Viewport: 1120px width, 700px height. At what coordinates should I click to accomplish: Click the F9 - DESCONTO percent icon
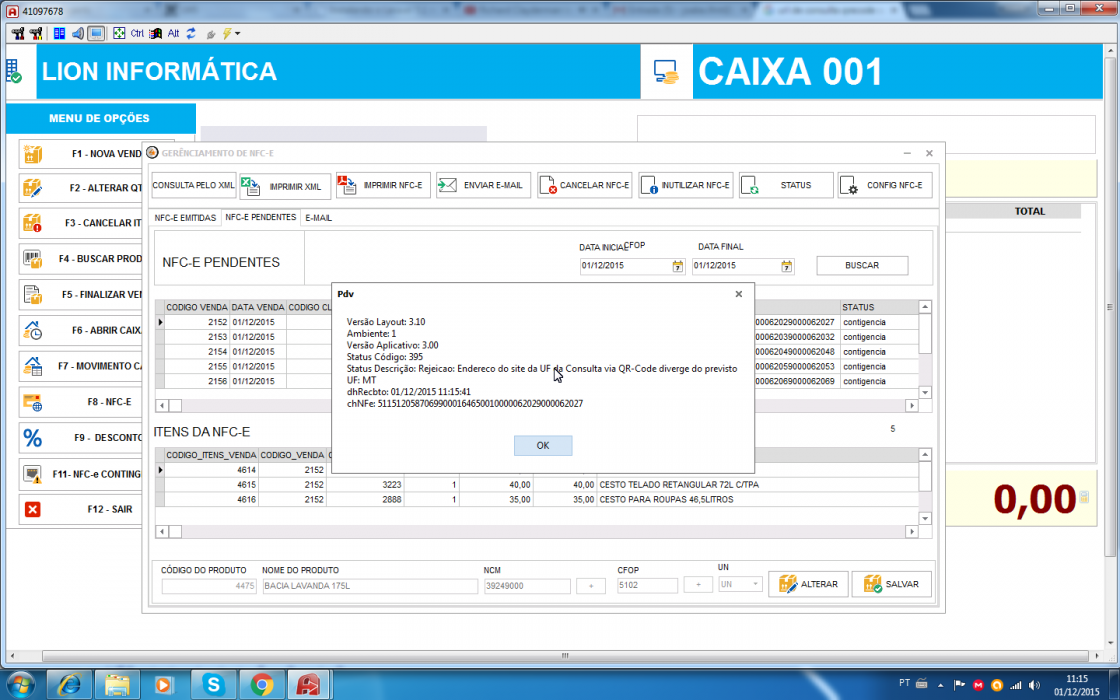(x=33, y=438)
